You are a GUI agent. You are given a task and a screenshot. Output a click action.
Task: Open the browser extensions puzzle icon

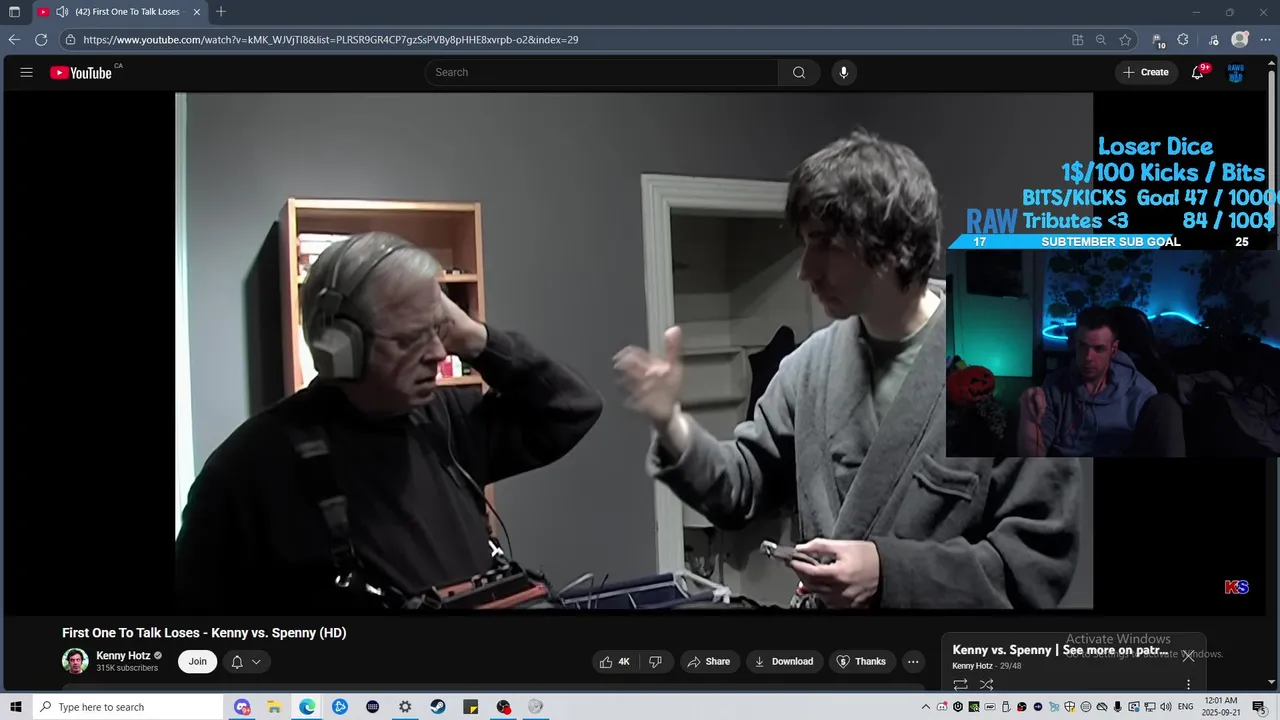tap(1183, 40)
